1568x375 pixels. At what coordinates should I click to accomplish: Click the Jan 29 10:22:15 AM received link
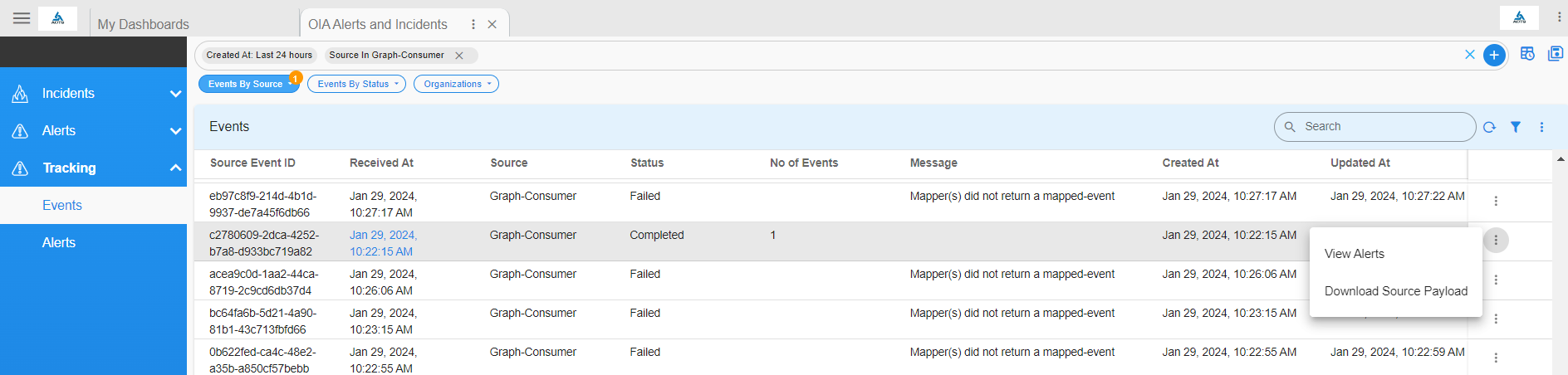383,243
